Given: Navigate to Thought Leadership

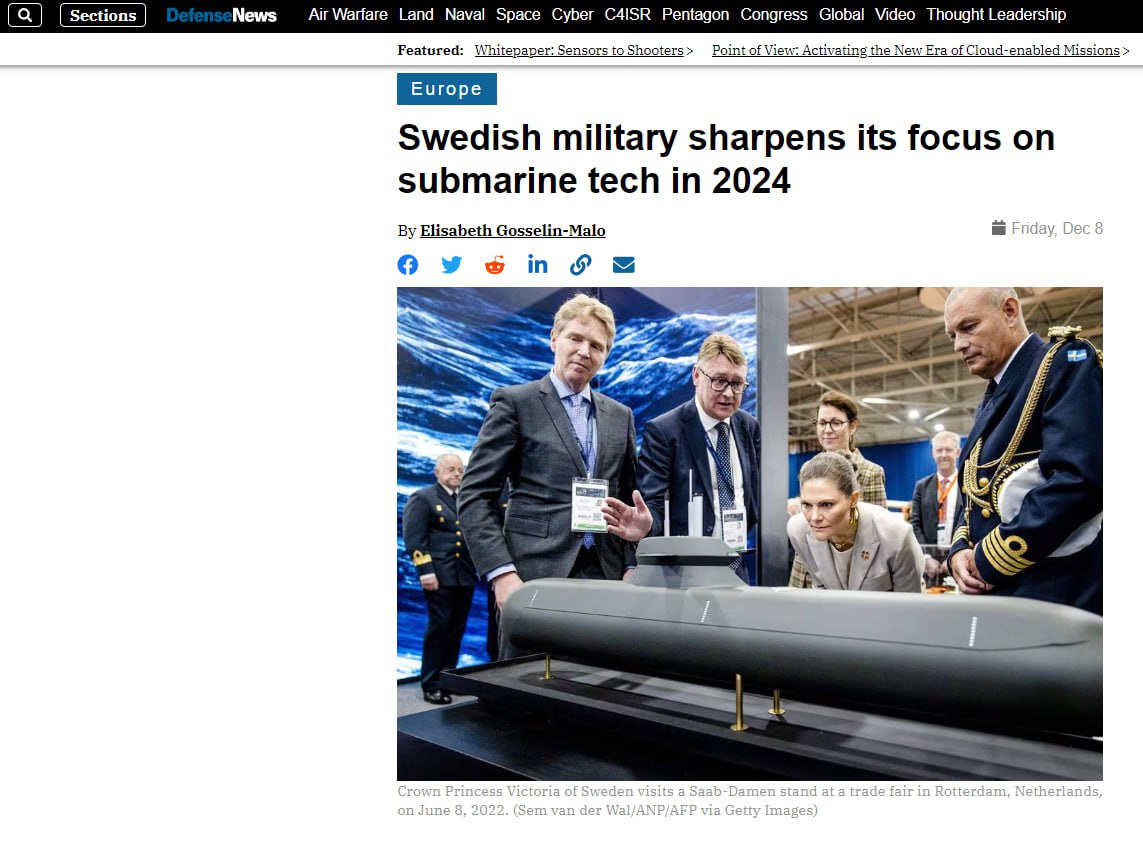Looking at the screenshot, I should pyautogui.click(x=996, y=15).
